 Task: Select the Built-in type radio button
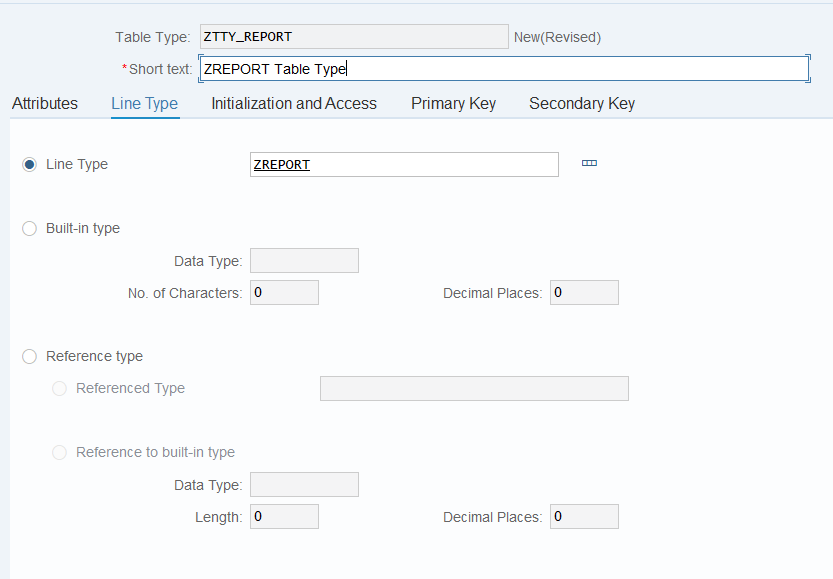click(x=29, y=228)
